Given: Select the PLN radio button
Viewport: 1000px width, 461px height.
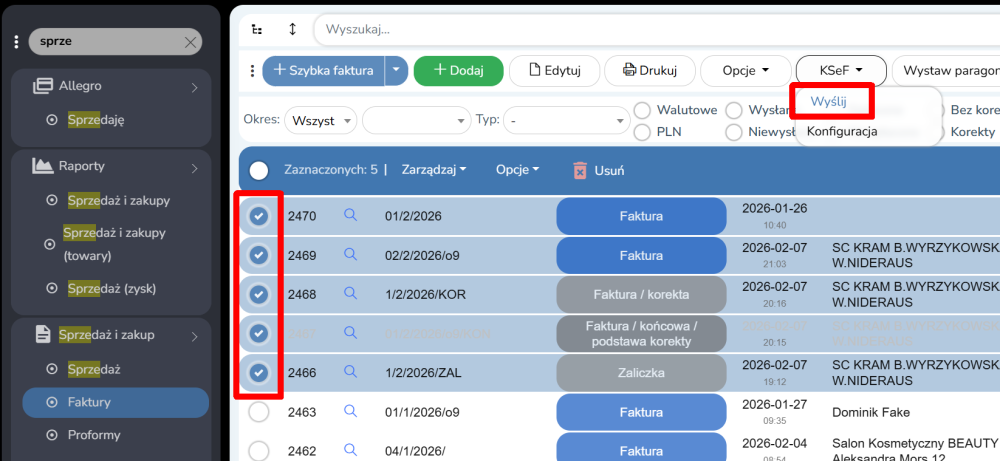Looking at the screenshot, I should pyautogui.click(x=642, y=132).
